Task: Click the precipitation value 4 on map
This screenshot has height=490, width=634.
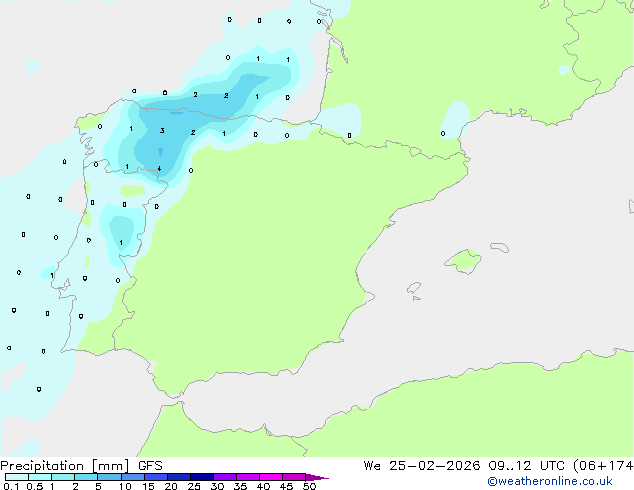Action: pyautogui.click(x=159, y=168)
